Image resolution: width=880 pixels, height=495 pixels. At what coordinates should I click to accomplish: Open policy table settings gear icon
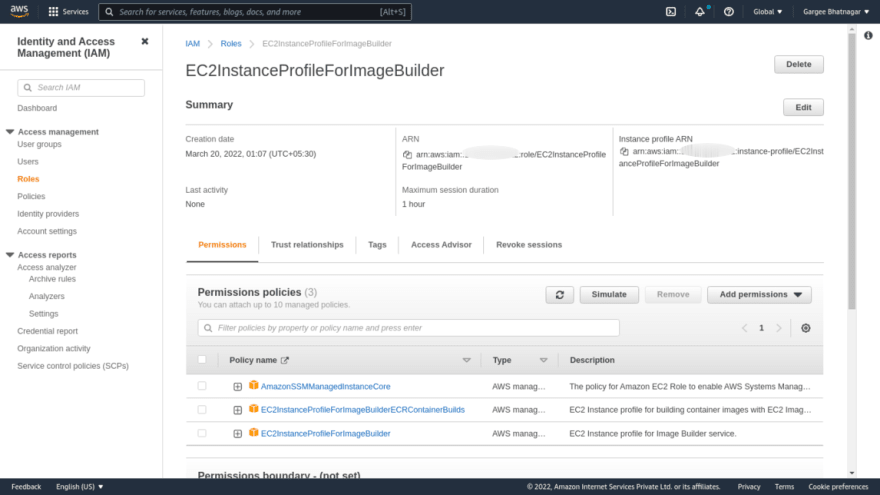(805, 328)
